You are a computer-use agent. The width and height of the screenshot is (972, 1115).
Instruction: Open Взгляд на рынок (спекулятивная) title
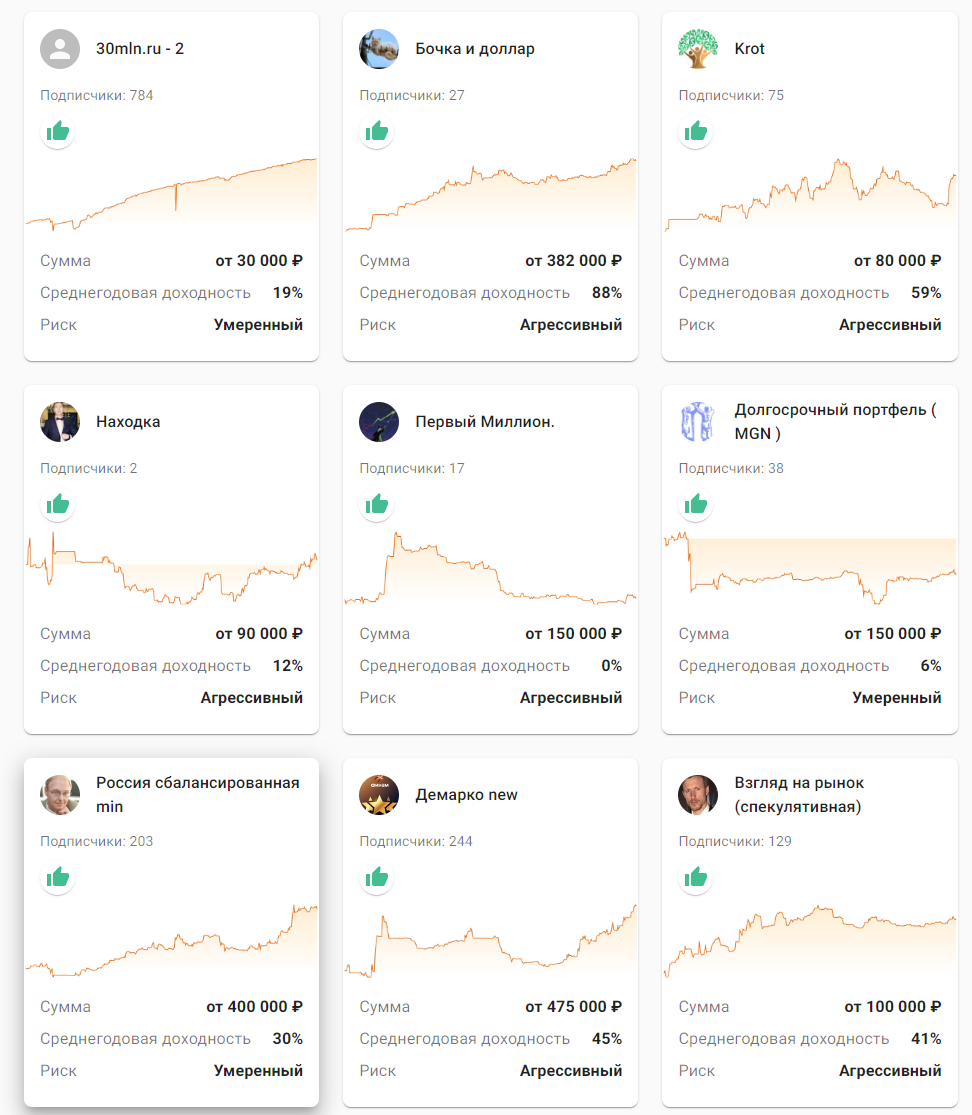pos(798,794)
